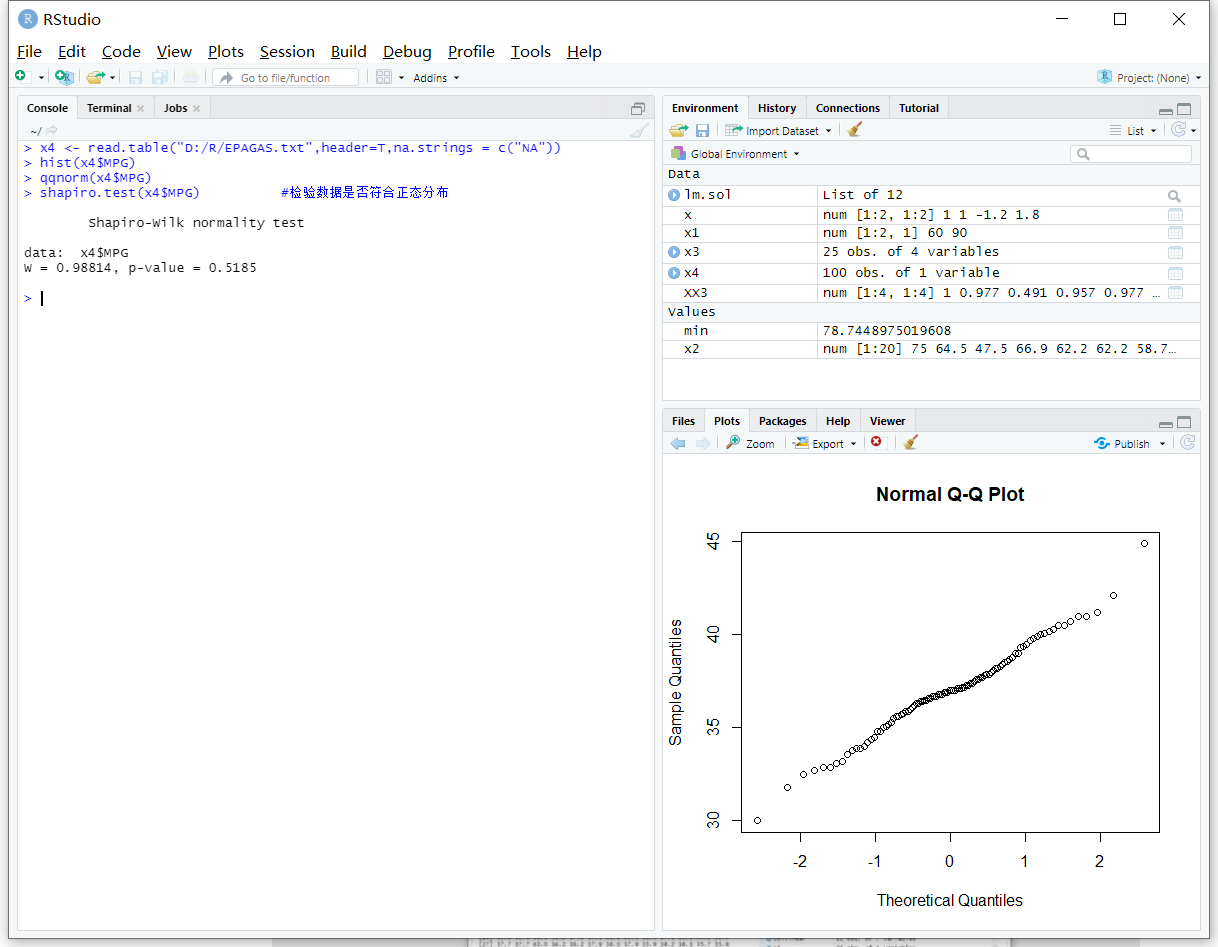Image resolution: width=1218 pixels, height=947 pixels.
Task: Open the Project (None) menu
Action: 1149,77
